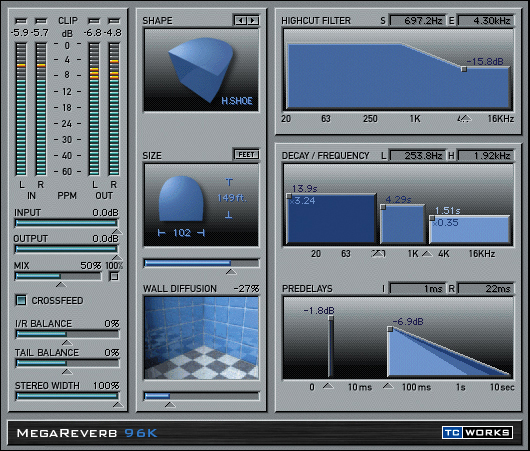Click the next shape arrow button
This screenshot has width=530, height=451.
(252, 21)
